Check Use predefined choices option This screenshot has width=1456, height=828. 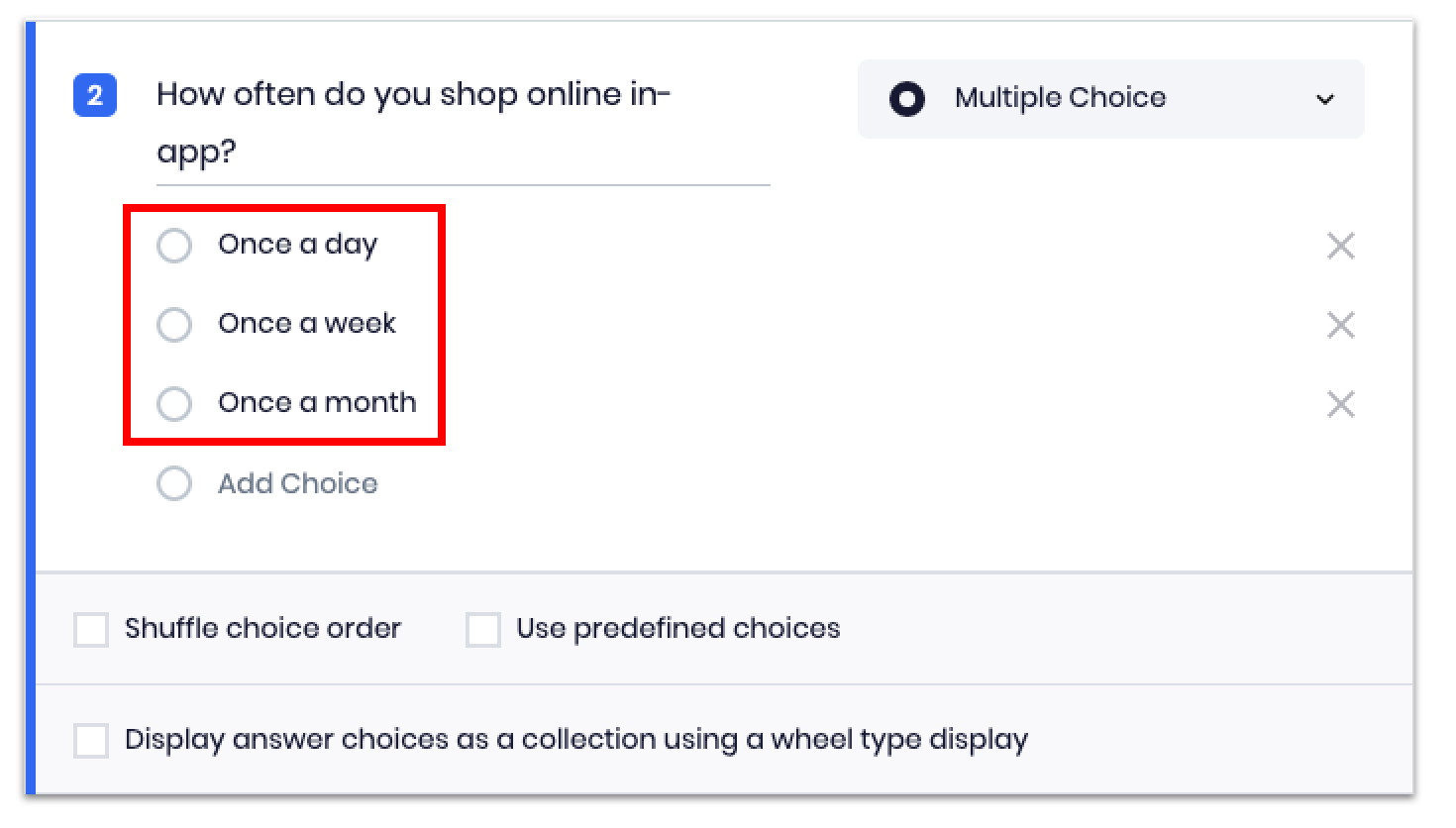click(x=483, y=630)
